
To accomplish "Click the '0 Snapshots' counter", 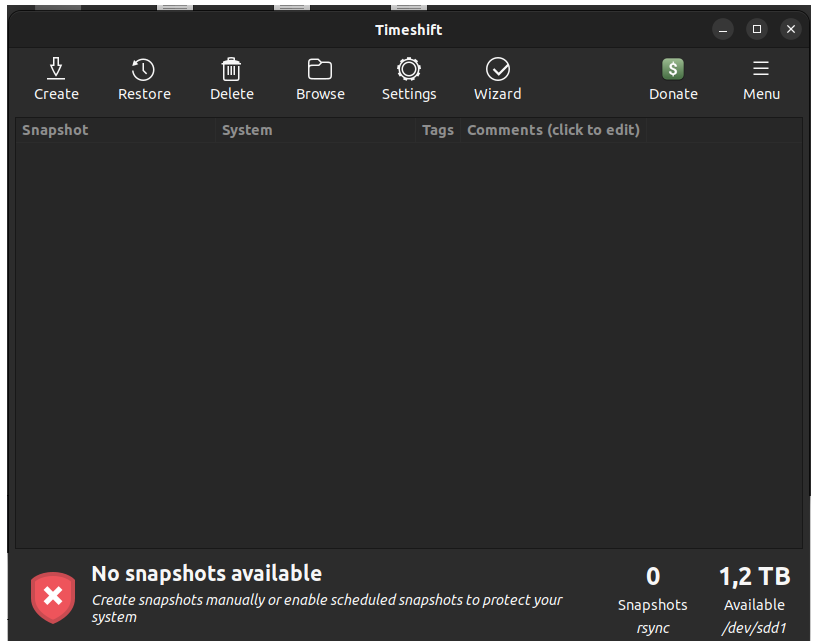I will point(652,588).
